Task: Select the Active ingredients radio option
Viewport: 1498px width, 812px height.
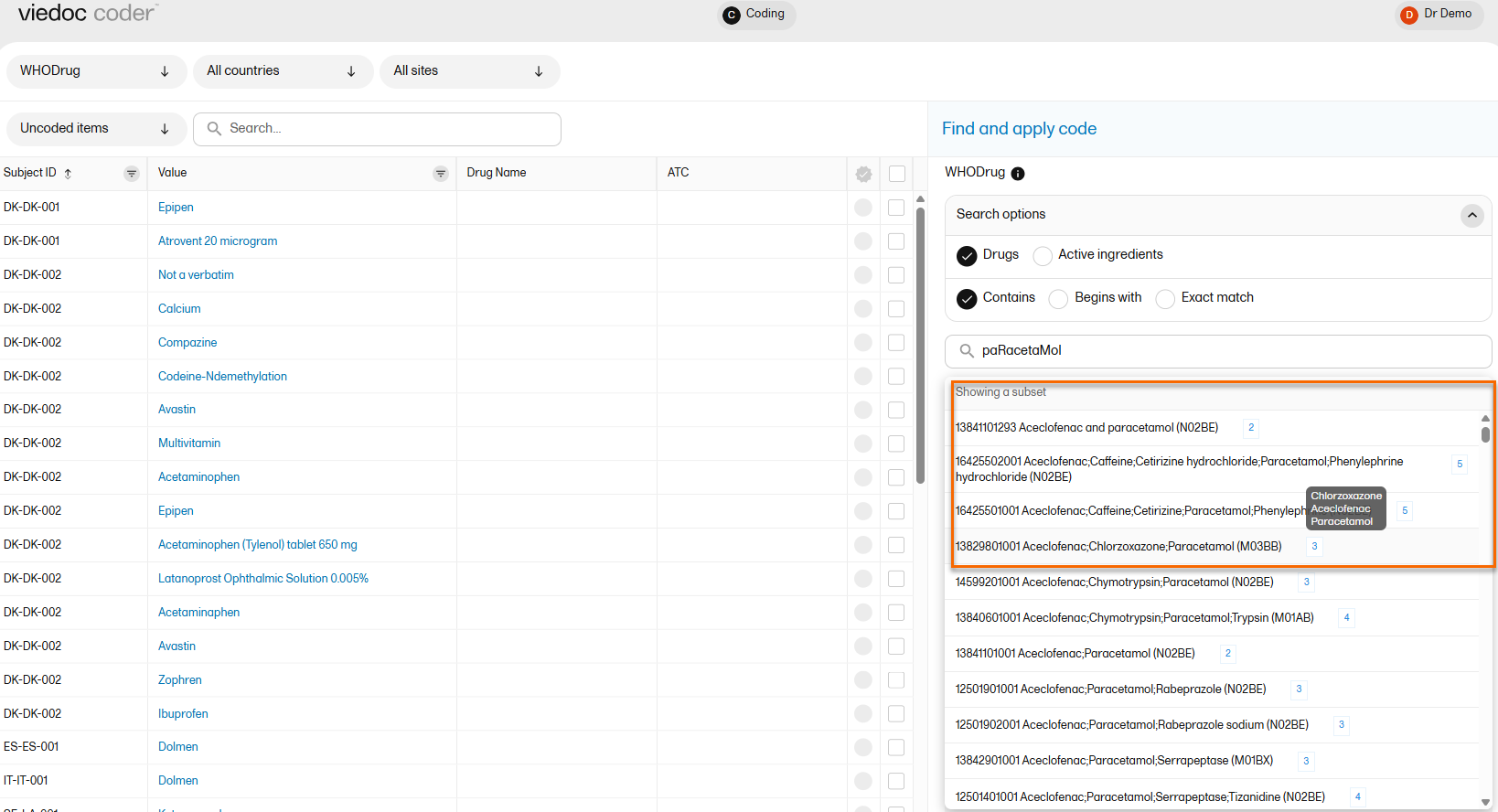Action: pyautogui.click(x=1043, y=256)
